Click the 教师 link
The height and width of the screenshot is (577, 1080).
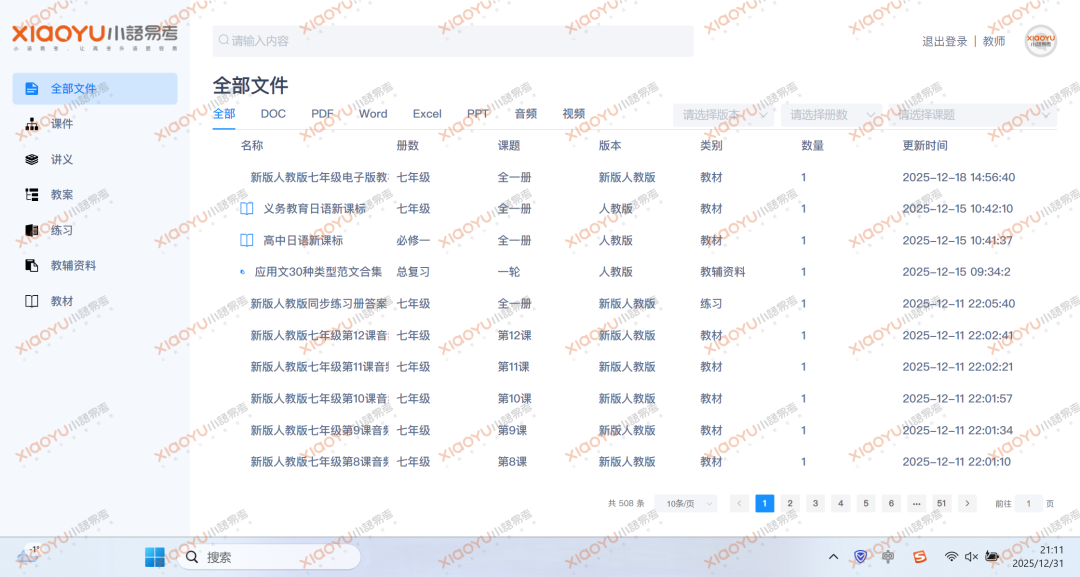pos(994,41)
